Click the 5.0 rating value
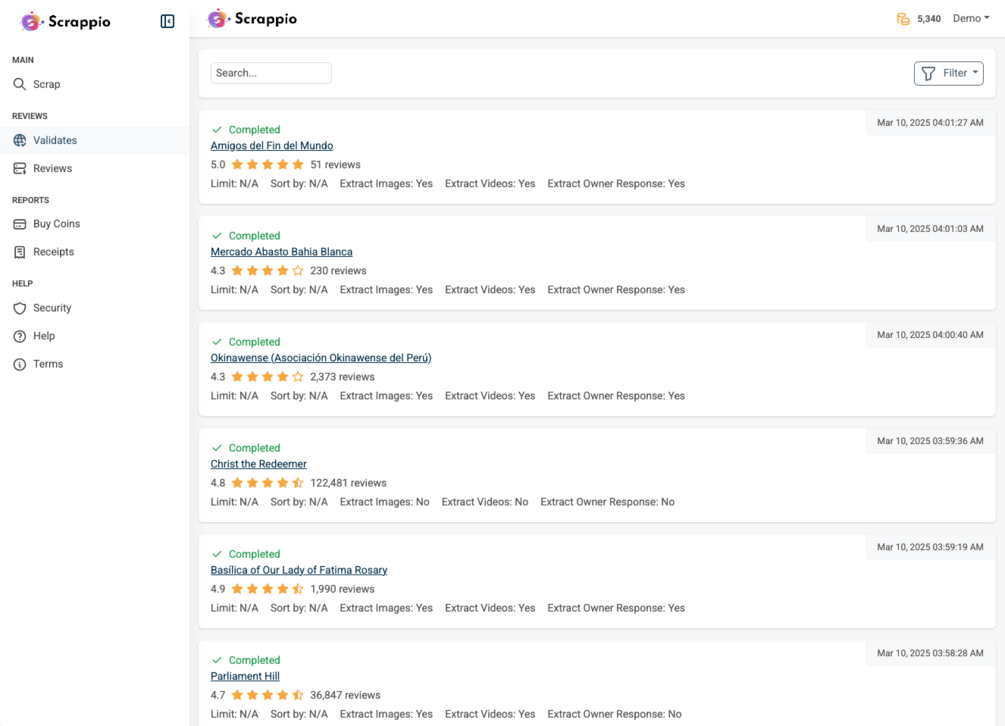The width and height of the screenshot is (1005, 726). click(218, 165)
